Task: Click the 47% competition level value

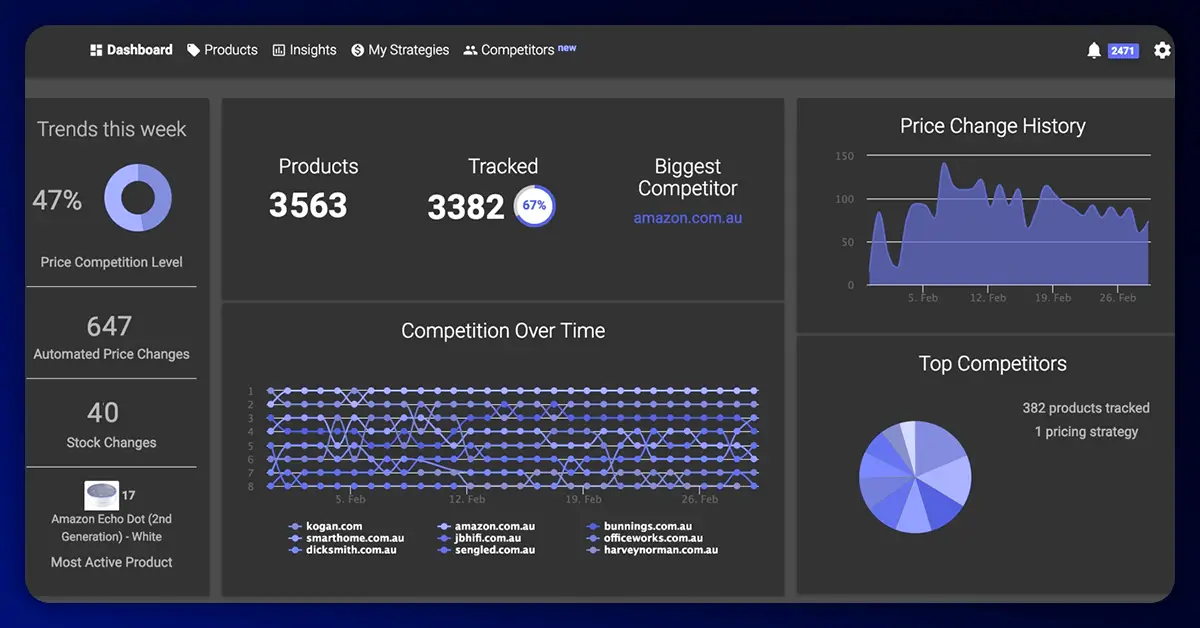Action: [57, 200]
